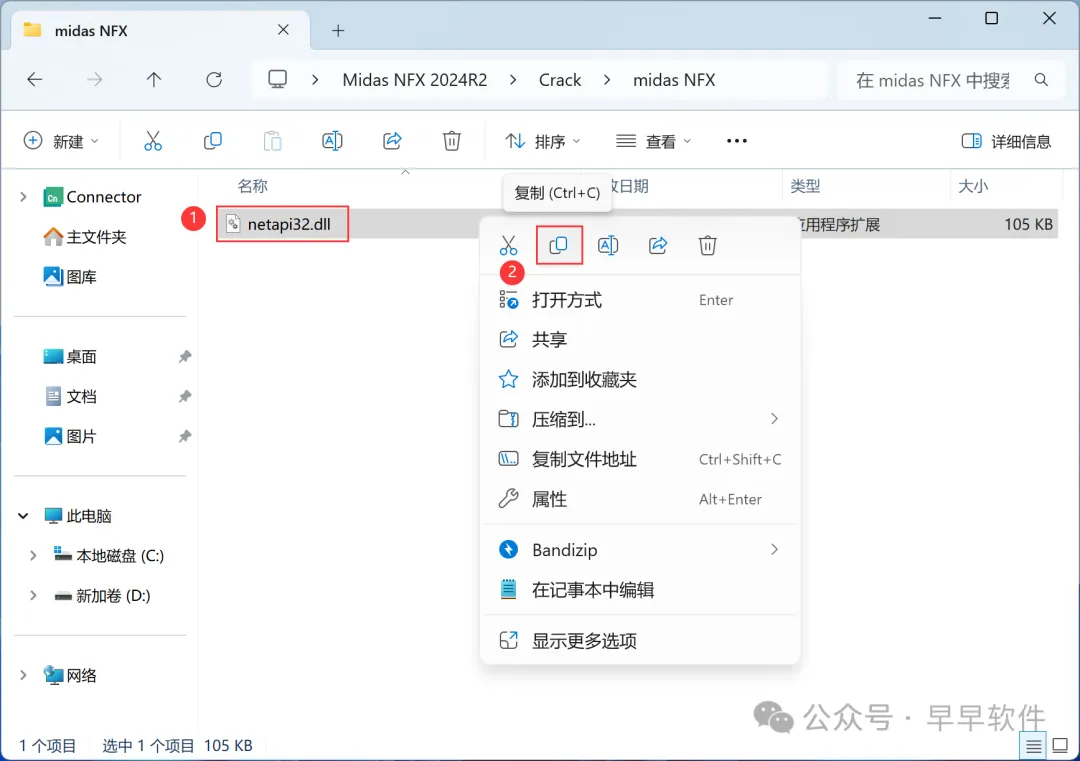Screen dimensions: 1080x761
Task: Toggle the 详细信息 details pane
Action: point(1006,141)
